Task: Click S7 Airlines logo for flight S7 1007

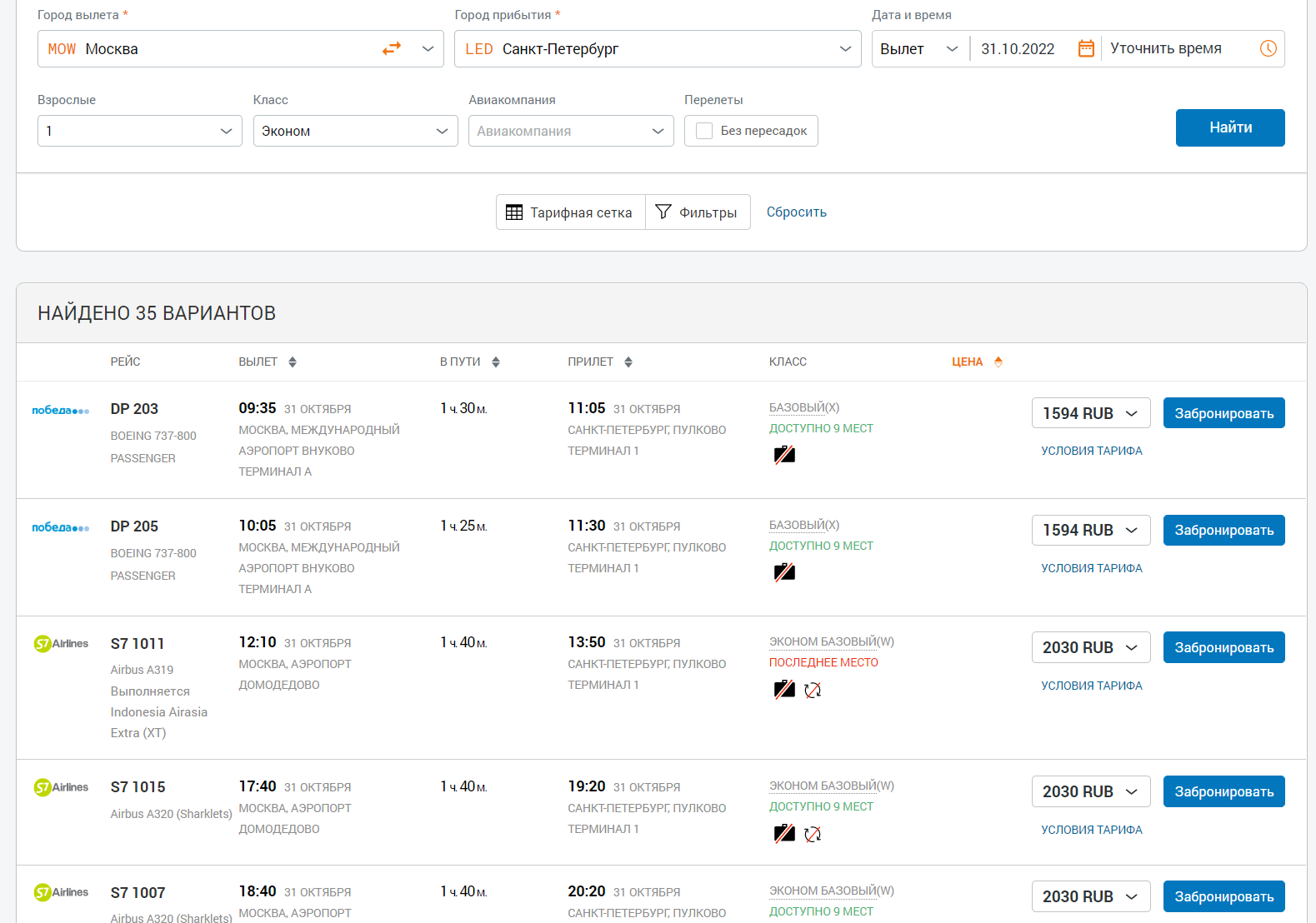Action: [61, 892]
